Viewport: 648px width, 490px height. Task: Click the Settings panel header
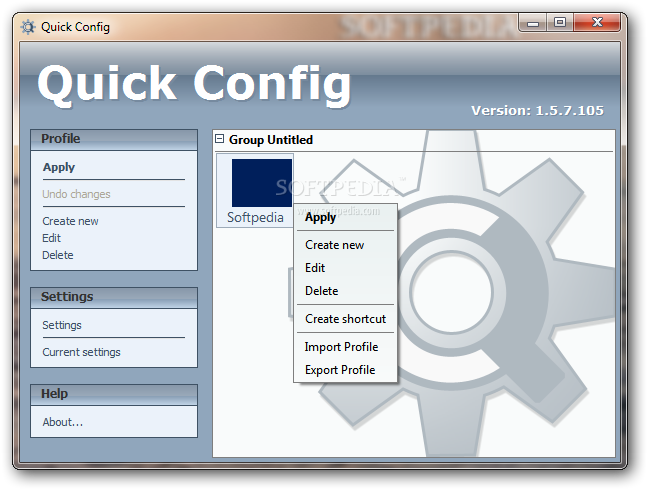click(x=114, y=297)
